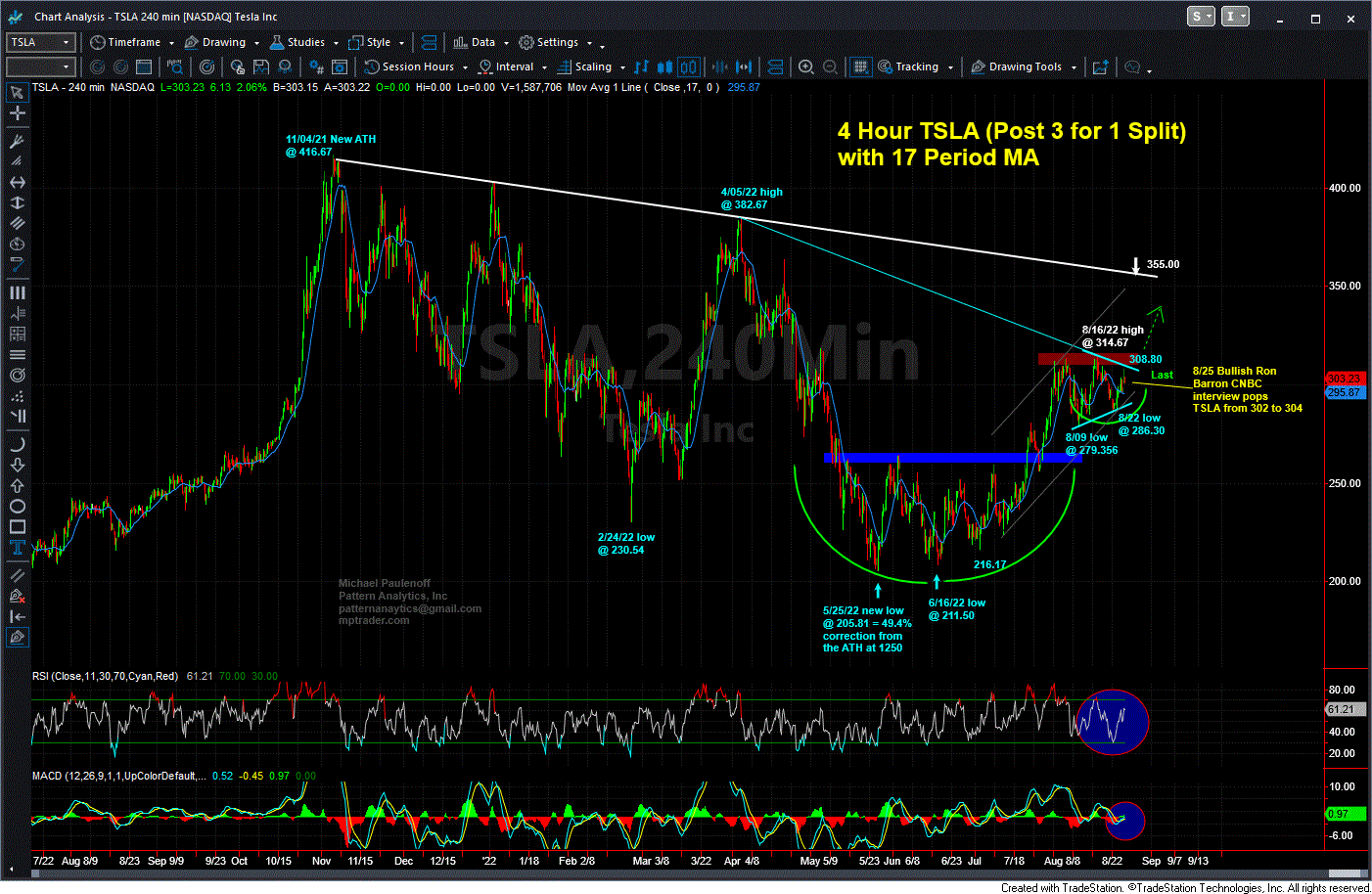
Task: Select the horizontal double-arrow drawing tool
Action: coord(17,183)
